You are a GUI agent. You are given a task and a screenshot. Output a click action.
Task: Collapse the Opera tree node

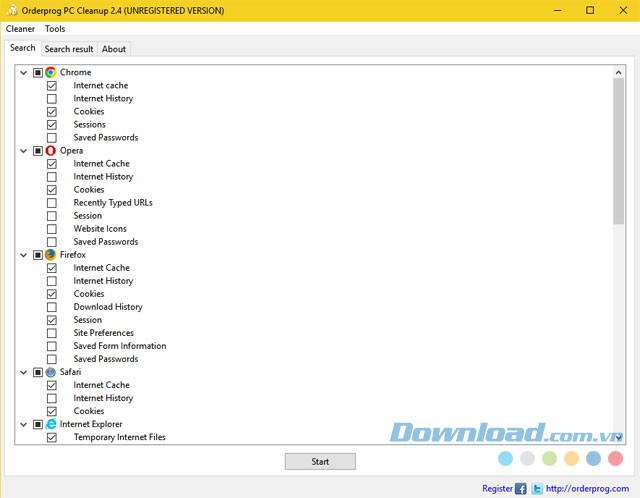coord(24,151)
